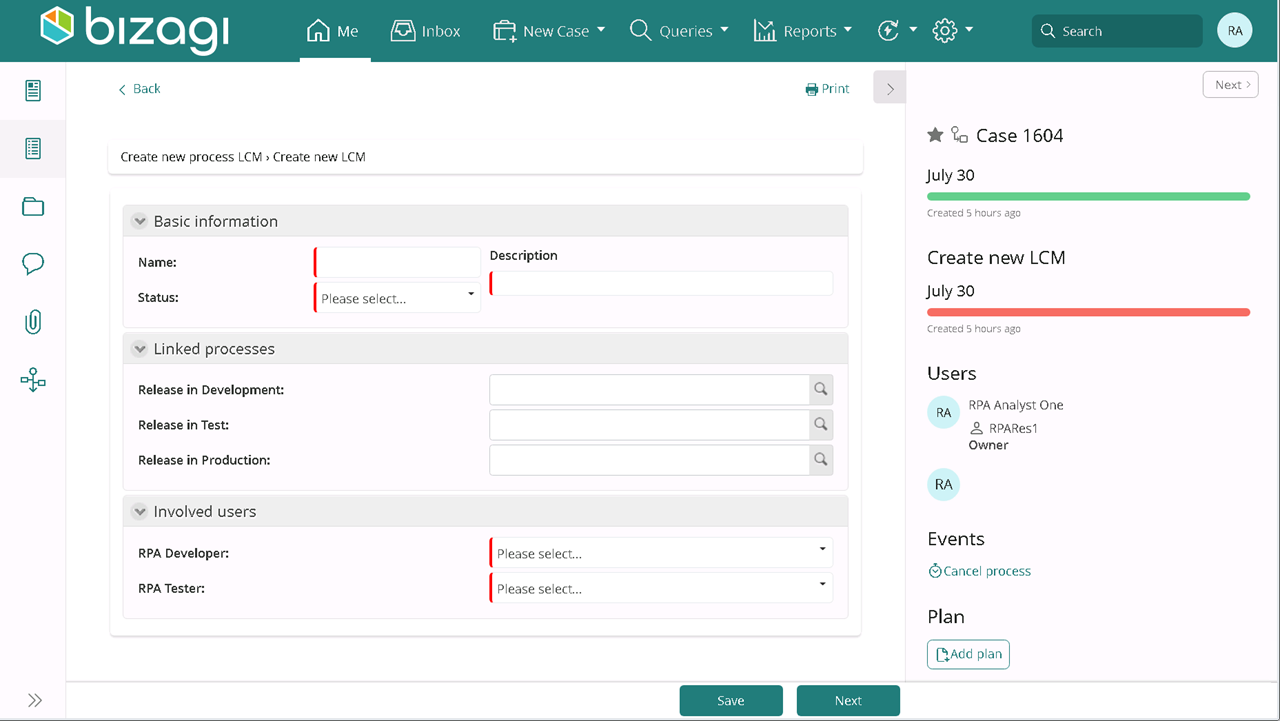Viewport: 1280px width, 721px height.
Task: Click the Release in Test field
Action: tap(649, 425)
